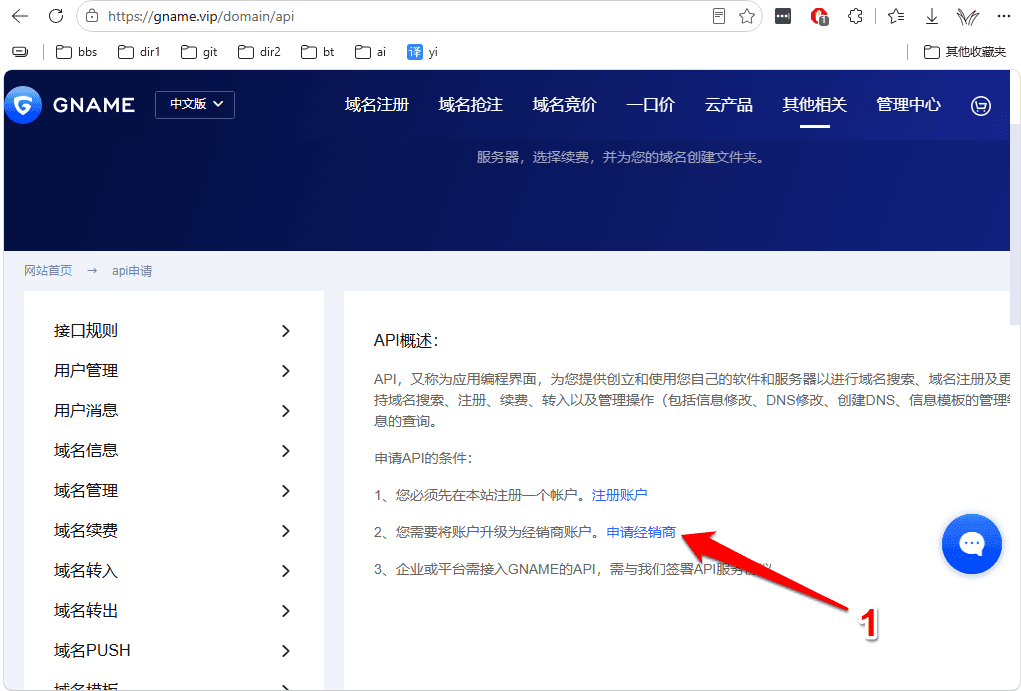Viewport: 1021px width, 691px height.
Task: Open the bt bookmark folder
Action: click(x=318, y=51)
